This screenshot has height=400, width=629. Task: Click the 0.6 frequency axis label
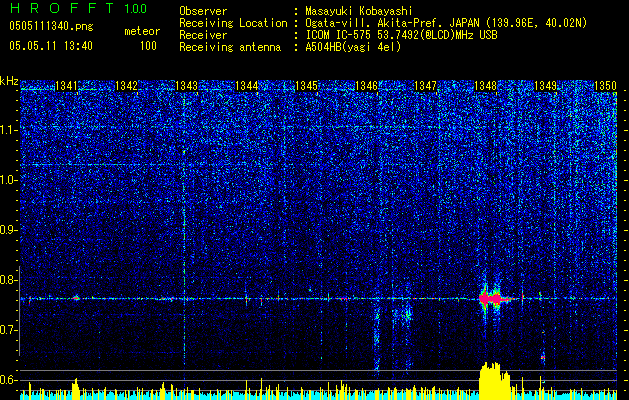point(9,380)
